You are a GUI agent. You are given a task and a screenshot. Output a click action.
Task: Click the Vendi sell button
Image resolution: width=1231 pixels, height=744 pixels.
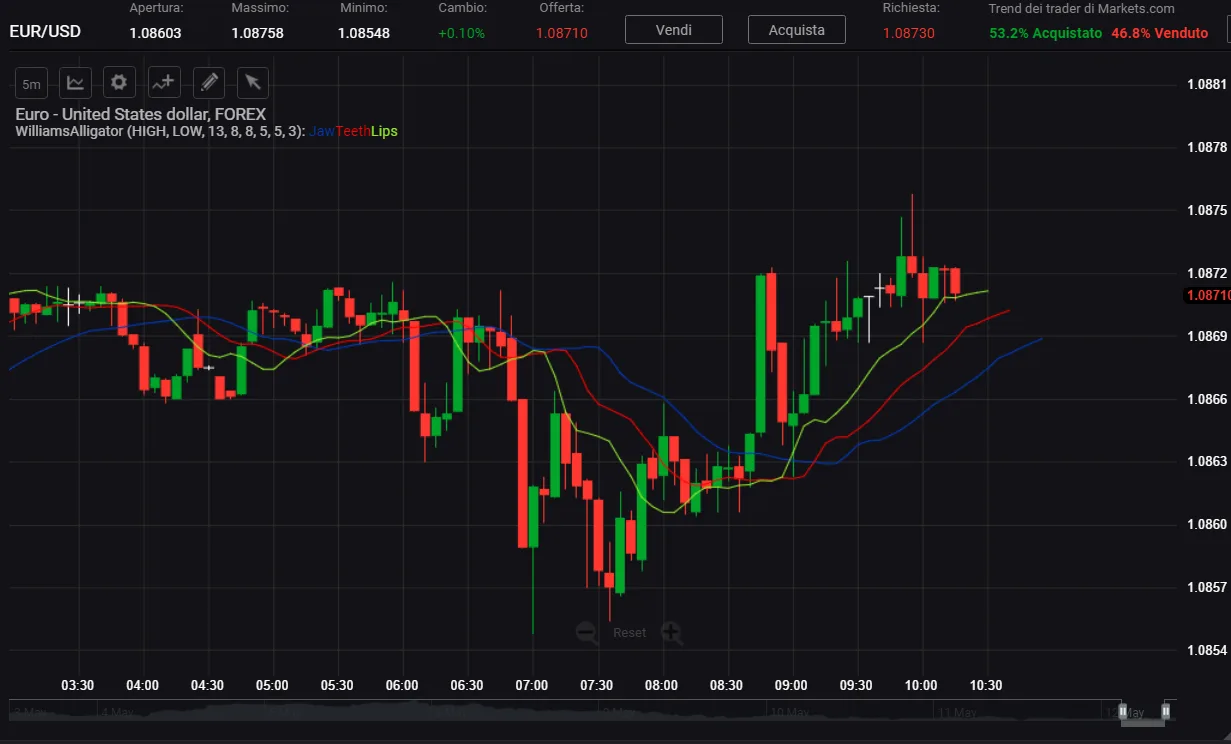click(674, 30)
